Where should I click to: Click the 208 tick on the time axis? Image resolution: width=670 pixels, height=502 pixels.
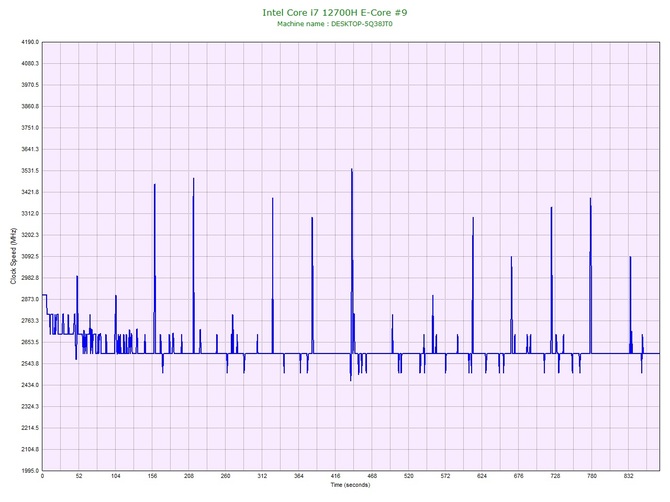[189, 476]
